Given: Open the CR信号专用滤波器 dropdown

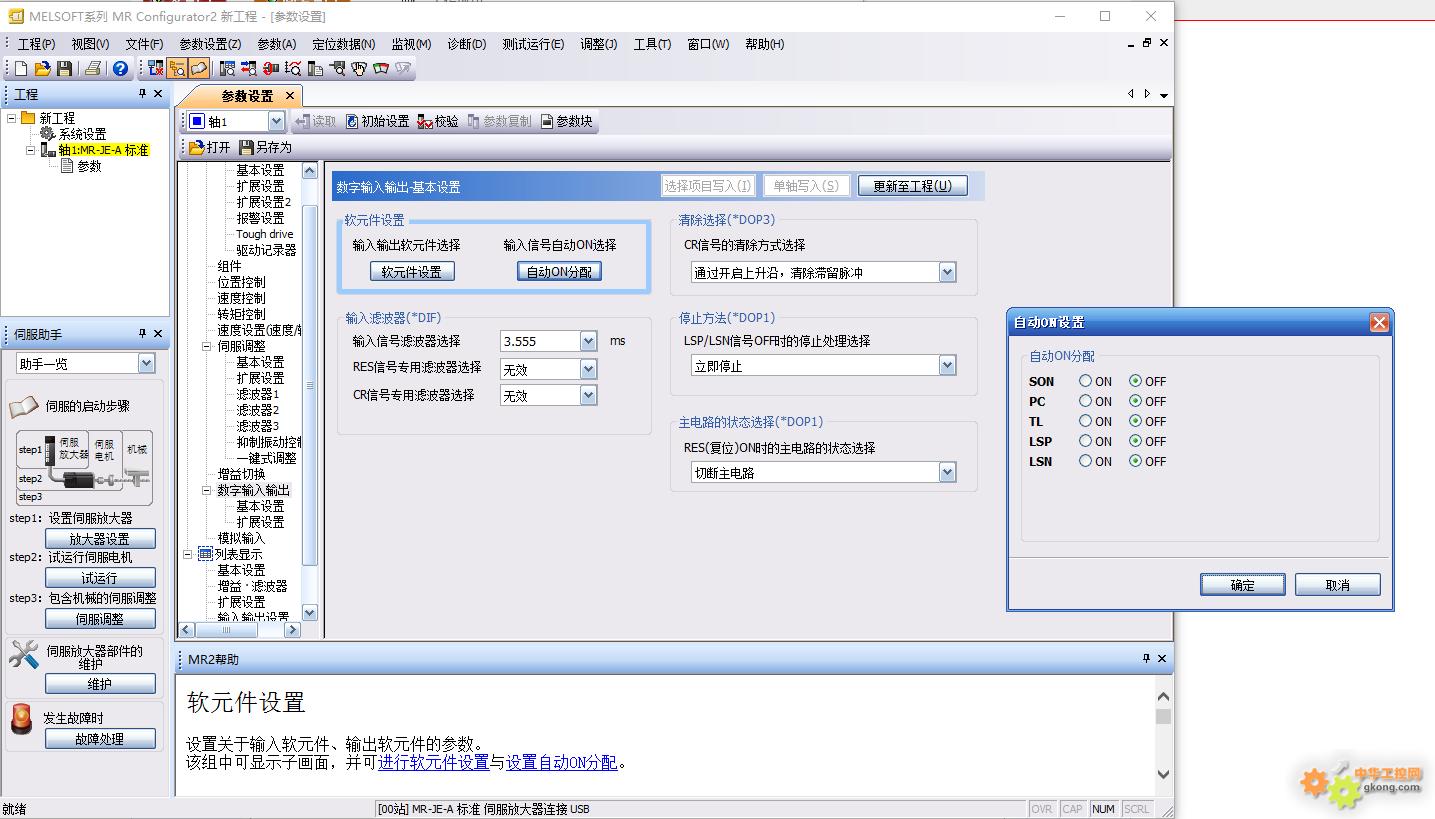Looking at the screenshot, I should coord(588,395).
